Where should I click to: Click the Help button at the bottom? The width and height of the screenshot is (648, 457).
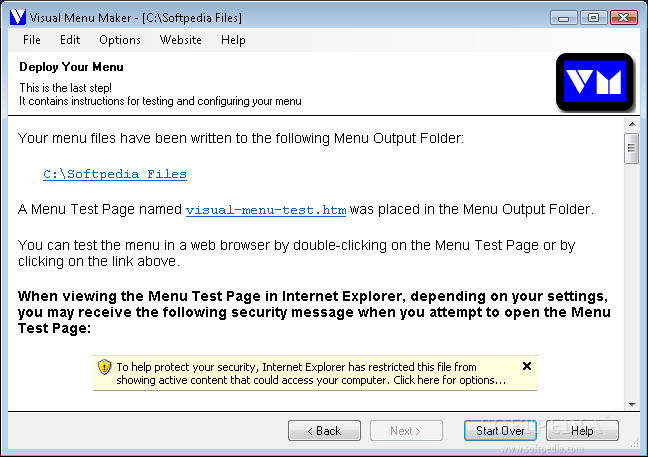(582, 431)
